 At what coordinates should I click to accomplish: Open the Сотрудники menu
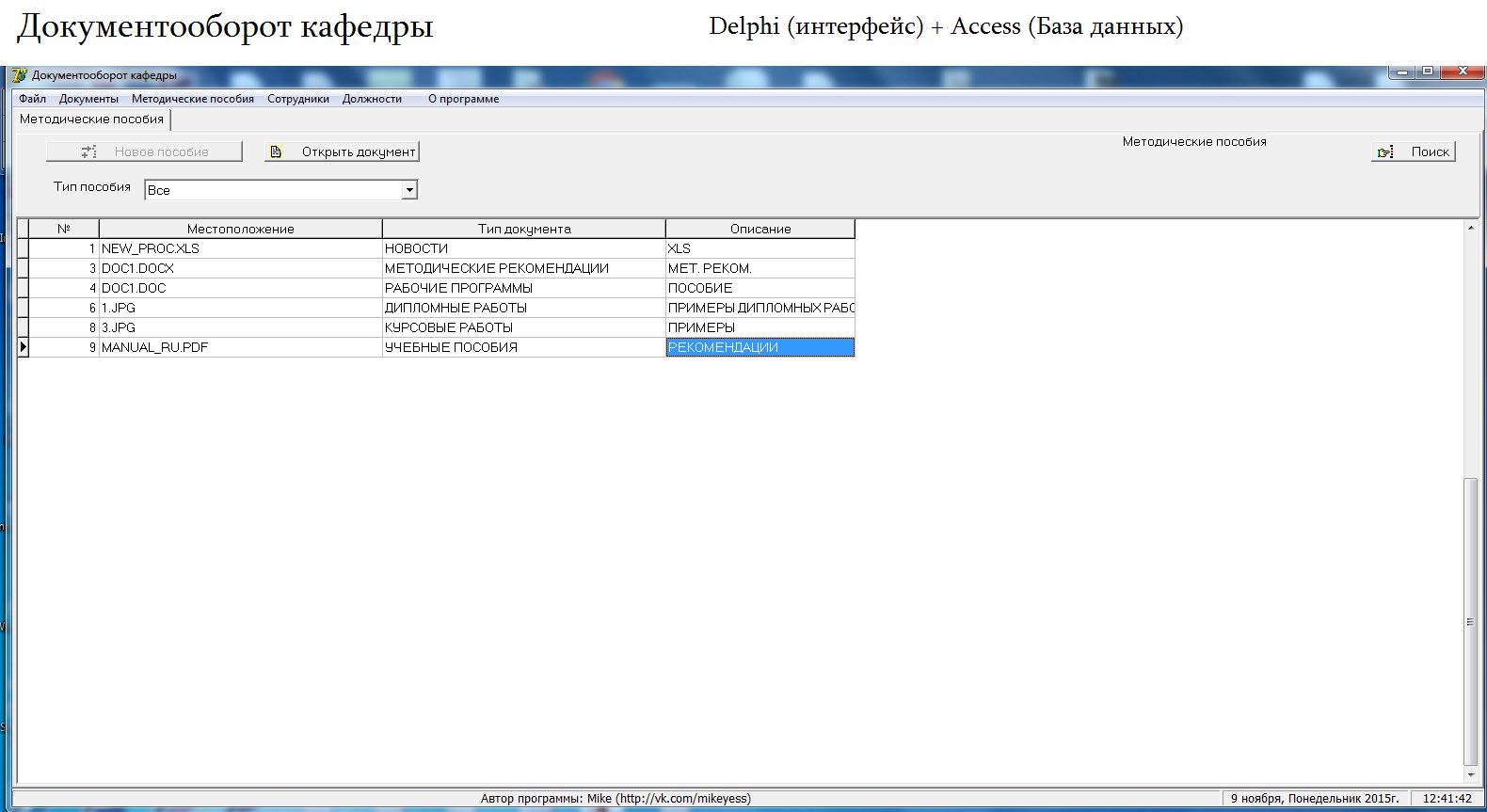[x=298, y=99]
